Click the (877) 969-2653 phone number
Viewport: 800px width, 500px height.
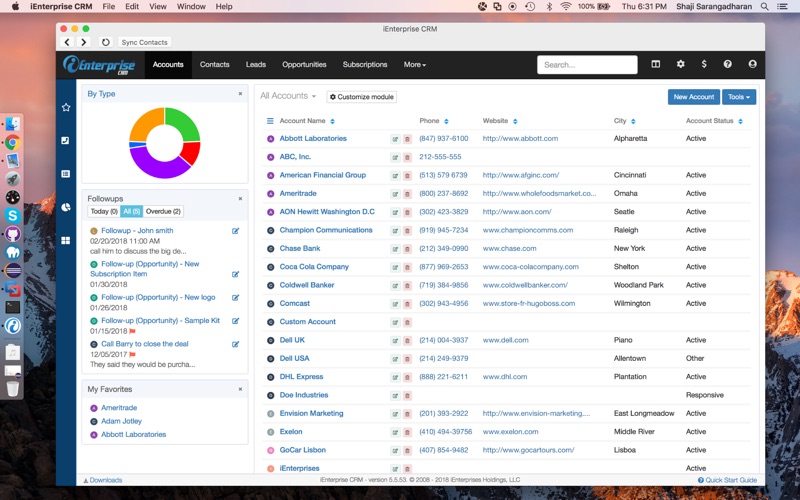point(443,267)
